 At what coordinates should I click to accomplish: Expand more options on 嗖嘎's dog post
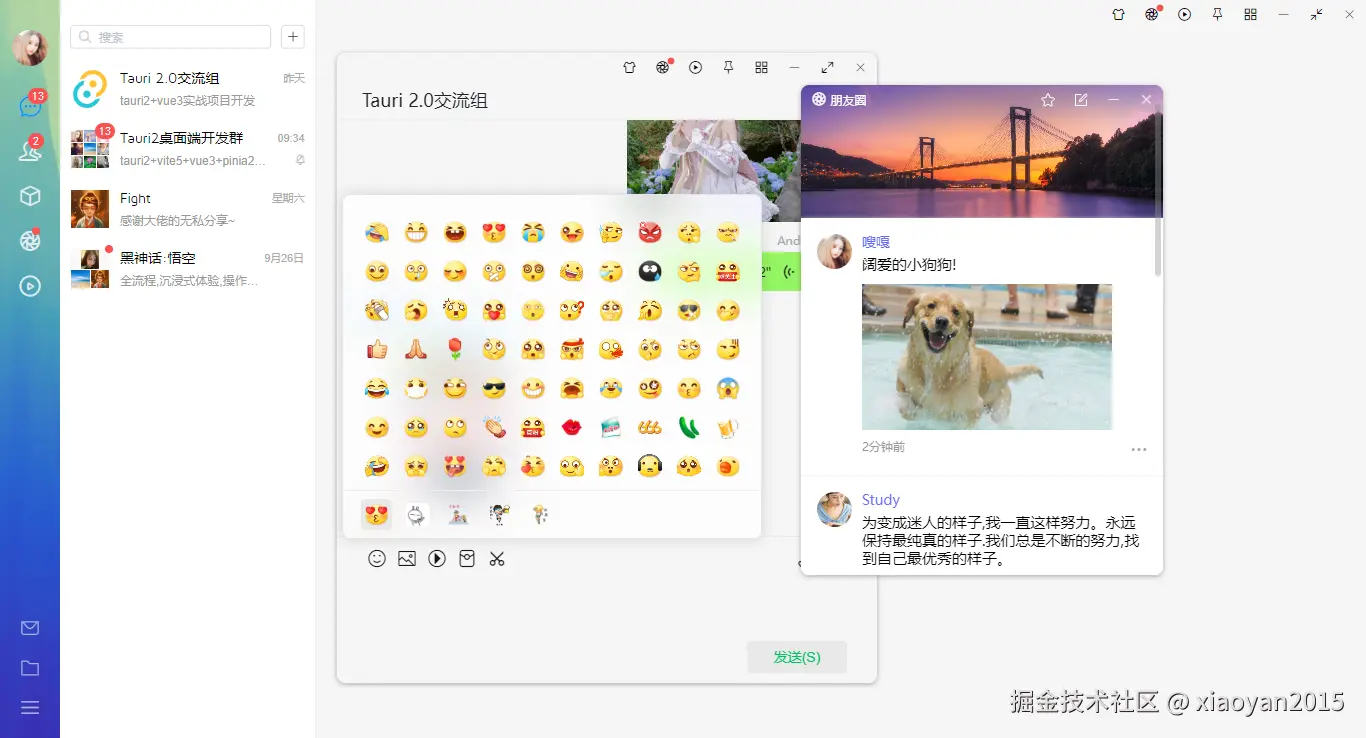pyautogui.click(x=1139, y=450)
